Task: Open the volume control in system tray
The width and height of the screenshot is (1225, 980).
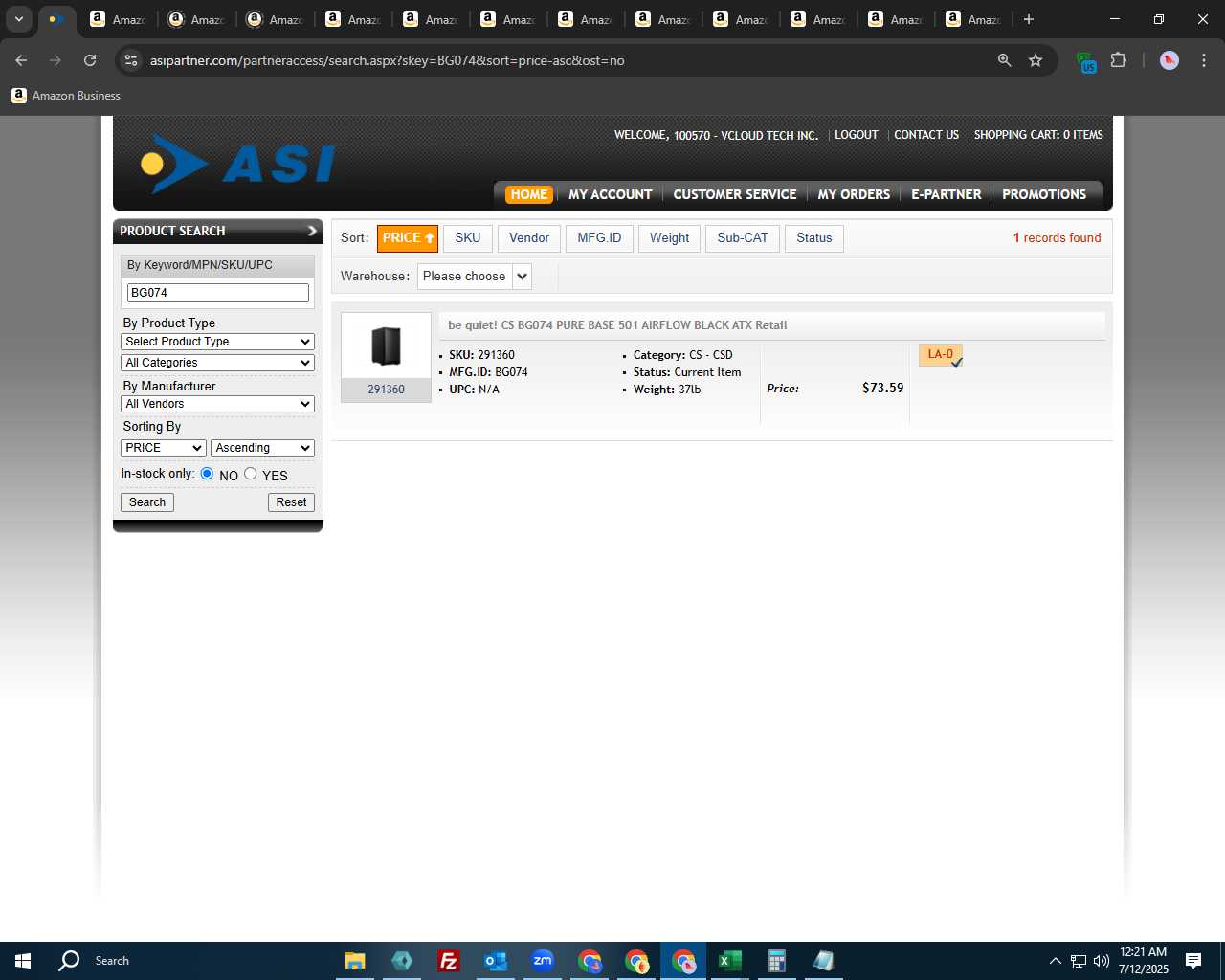Action: click(1102, 961)
